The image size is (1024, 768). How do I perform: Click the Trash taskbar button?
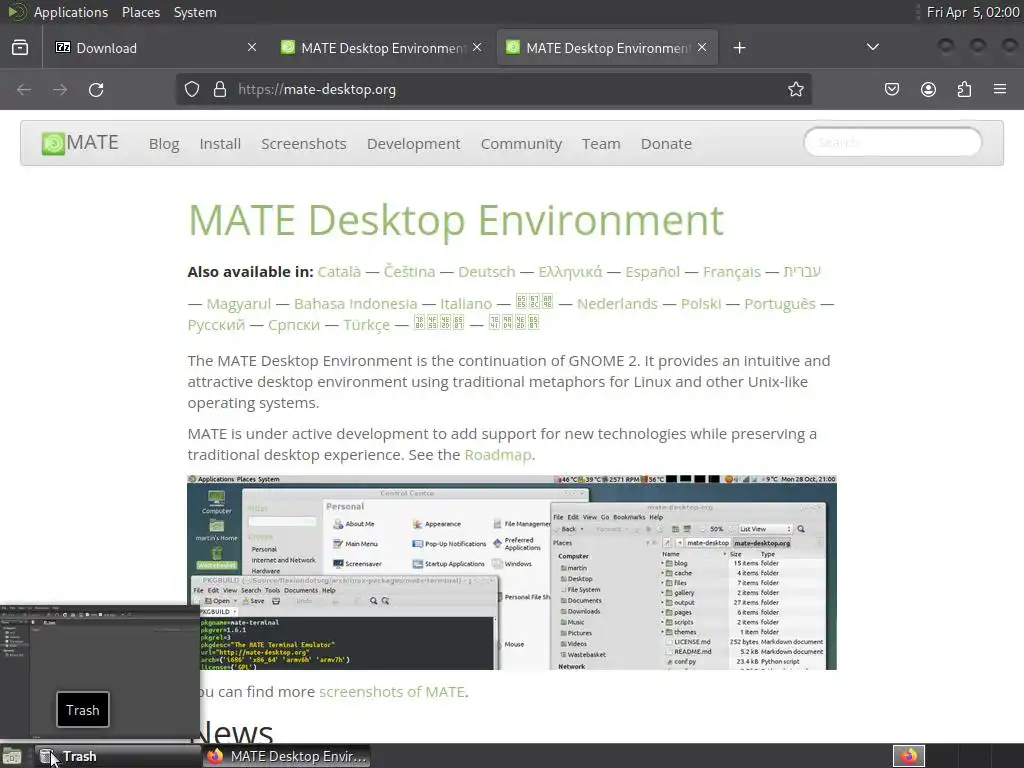(118, 756)
